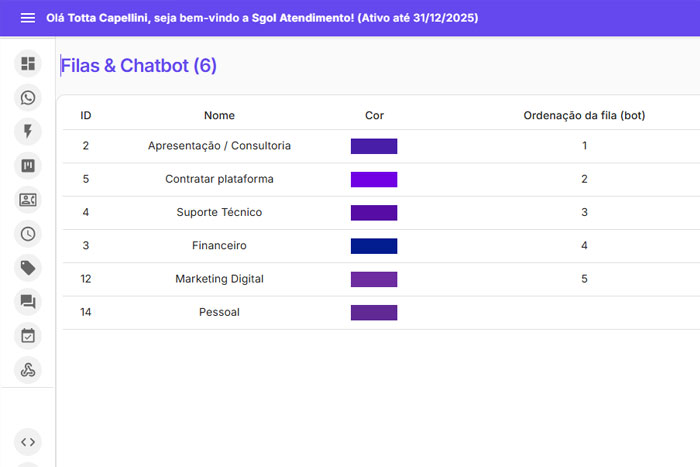Image resolution: width=700 pixels, height=467 pixels.
Task: Click the Apresentação / Consultoria color swatch
Action: (x=374, y=146)
